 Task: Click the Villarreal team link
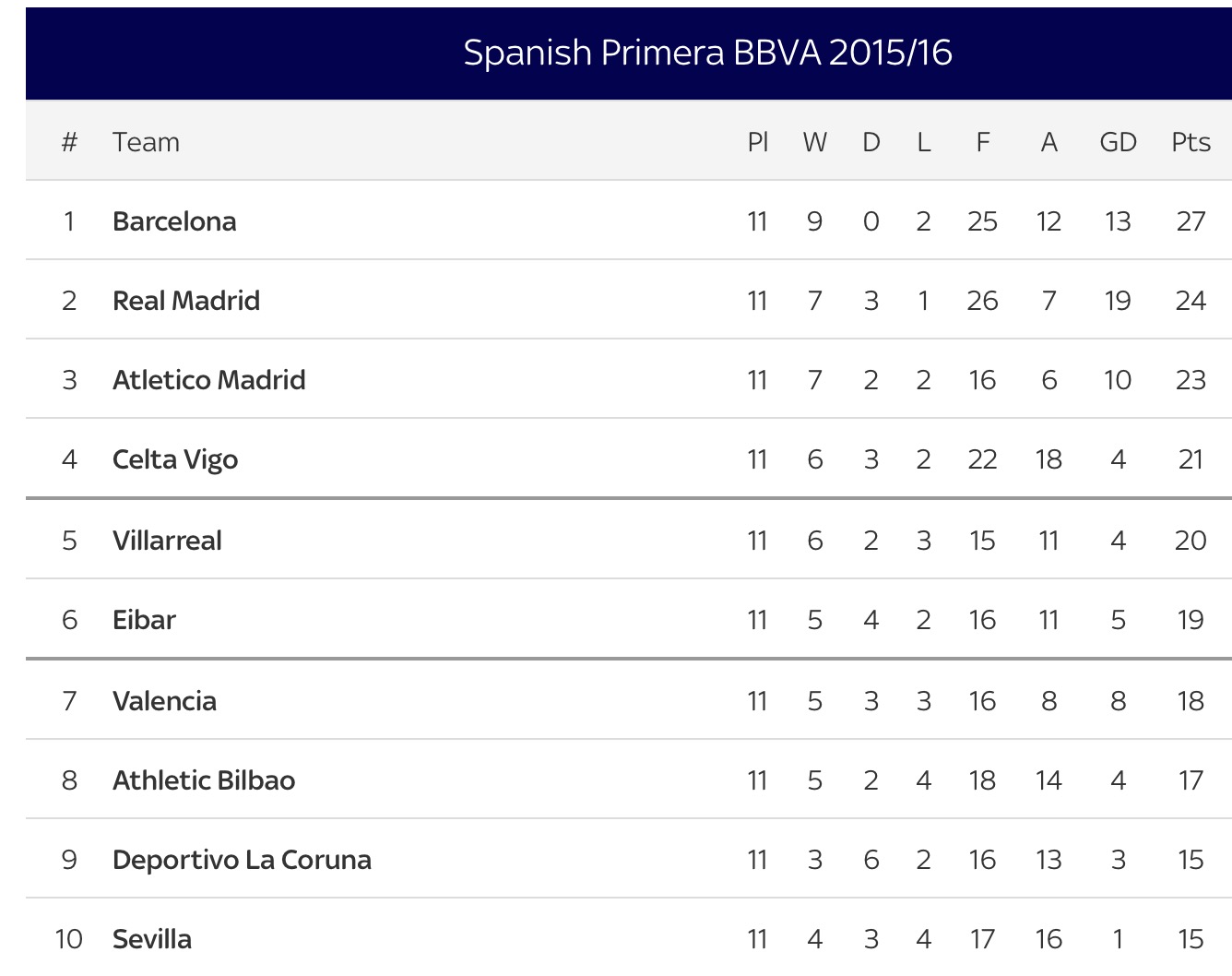[167, 541]
